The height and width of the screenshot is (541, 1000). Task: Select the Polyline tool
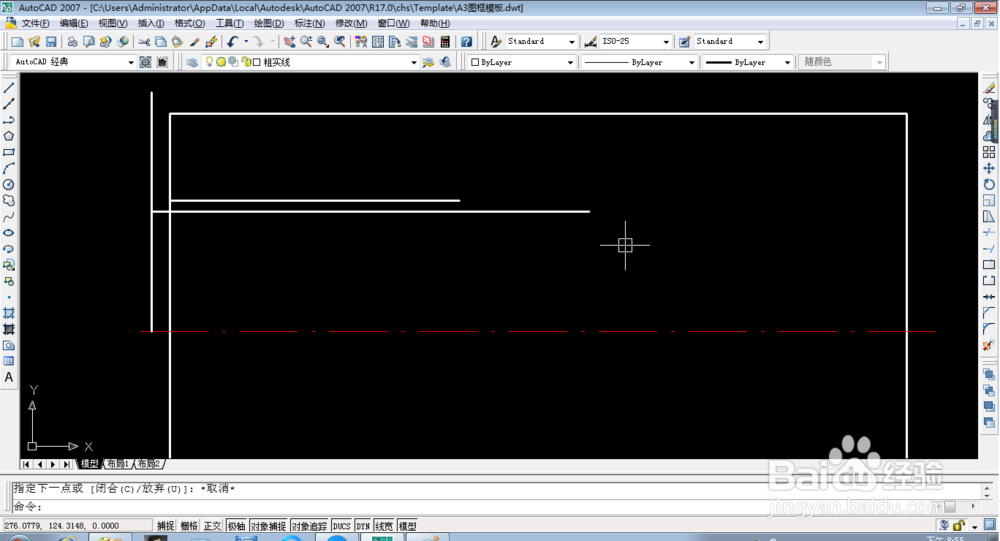9,120
